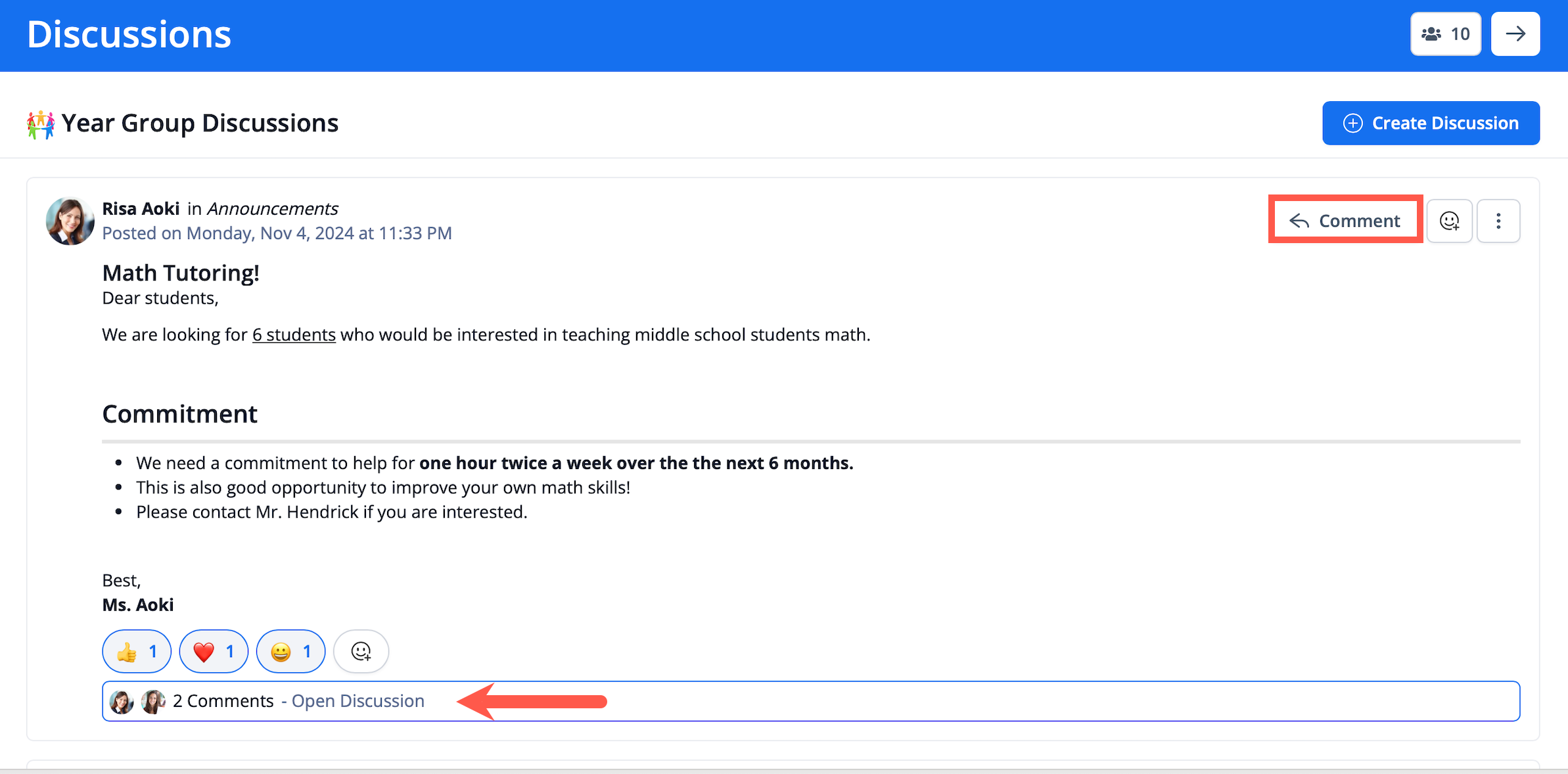Click the Year Group Discussions group icon
The height and width of the screenshot is (774, 1568).
[41, 124]
